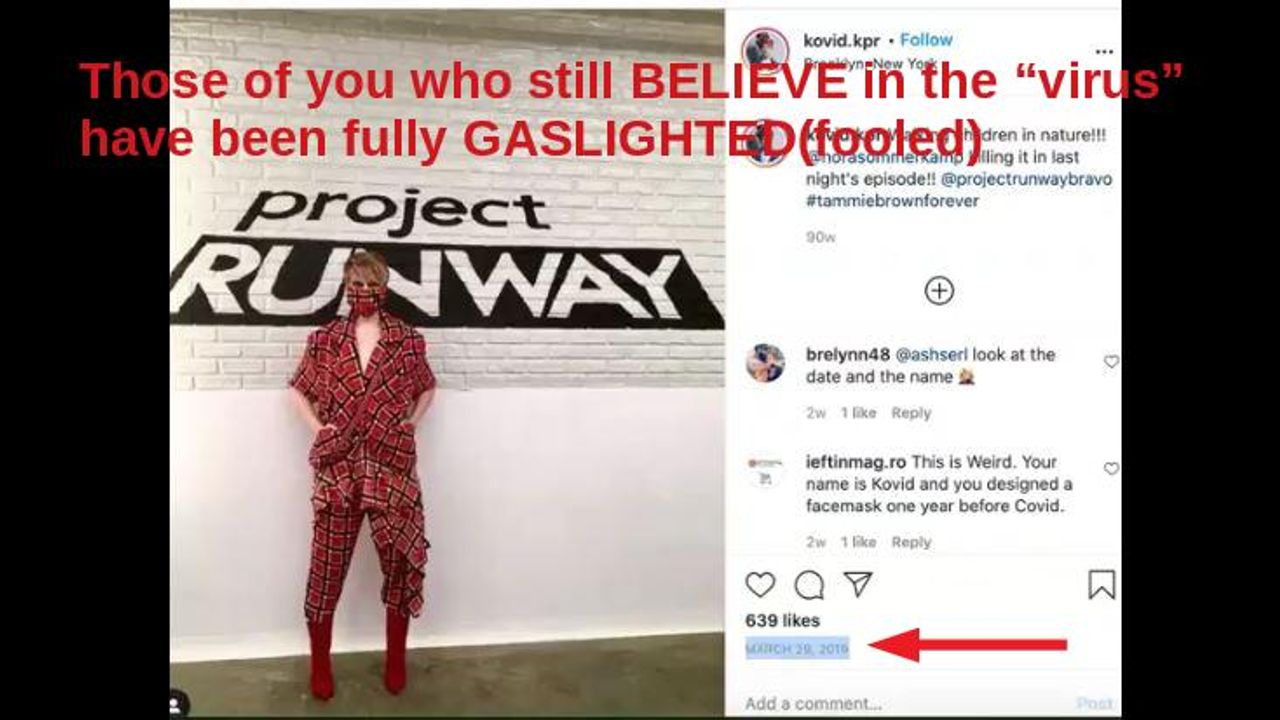Save the post with the bookmark icon
Screen dimensions: 1280x720
pos(1101,585)
